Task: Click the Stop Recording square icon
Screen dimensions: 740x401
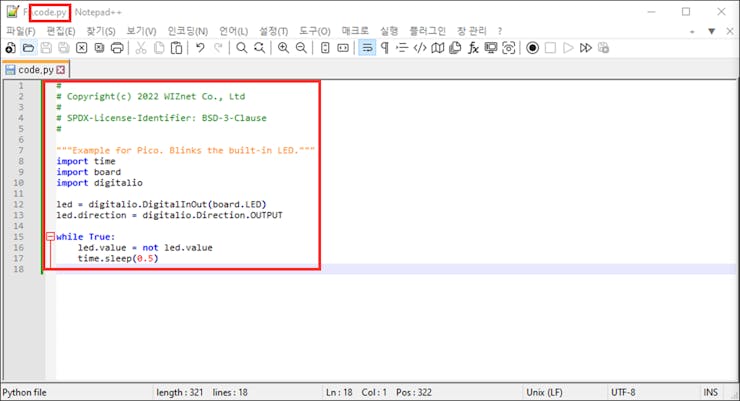Action: (x=550, y=48)
